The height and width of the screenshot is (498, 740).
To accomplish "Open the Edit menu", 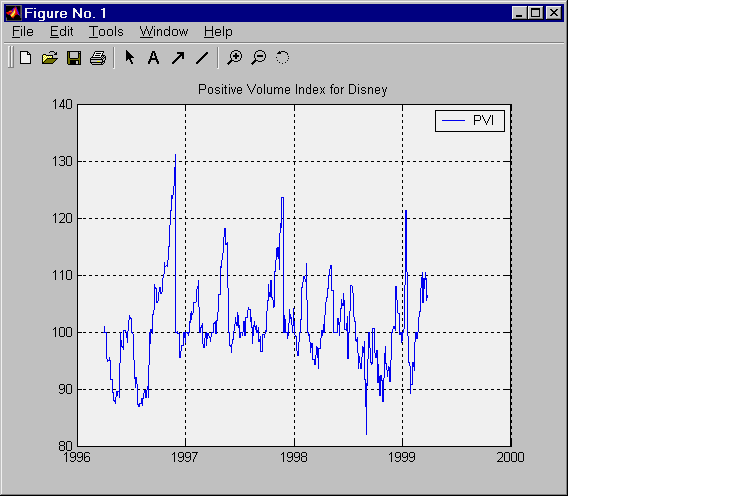I will 61,32.
